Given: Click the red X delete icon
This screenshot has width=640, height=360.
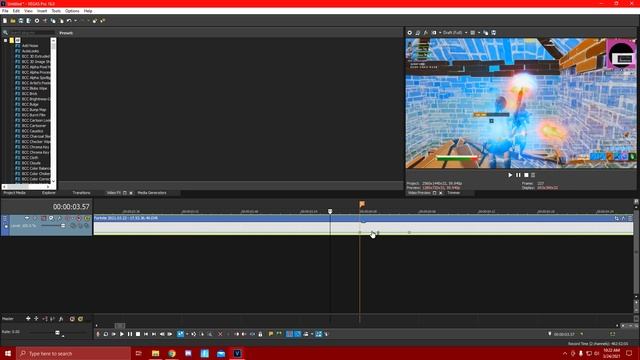Looking at the screenshot, I should [x=220, y=334].
